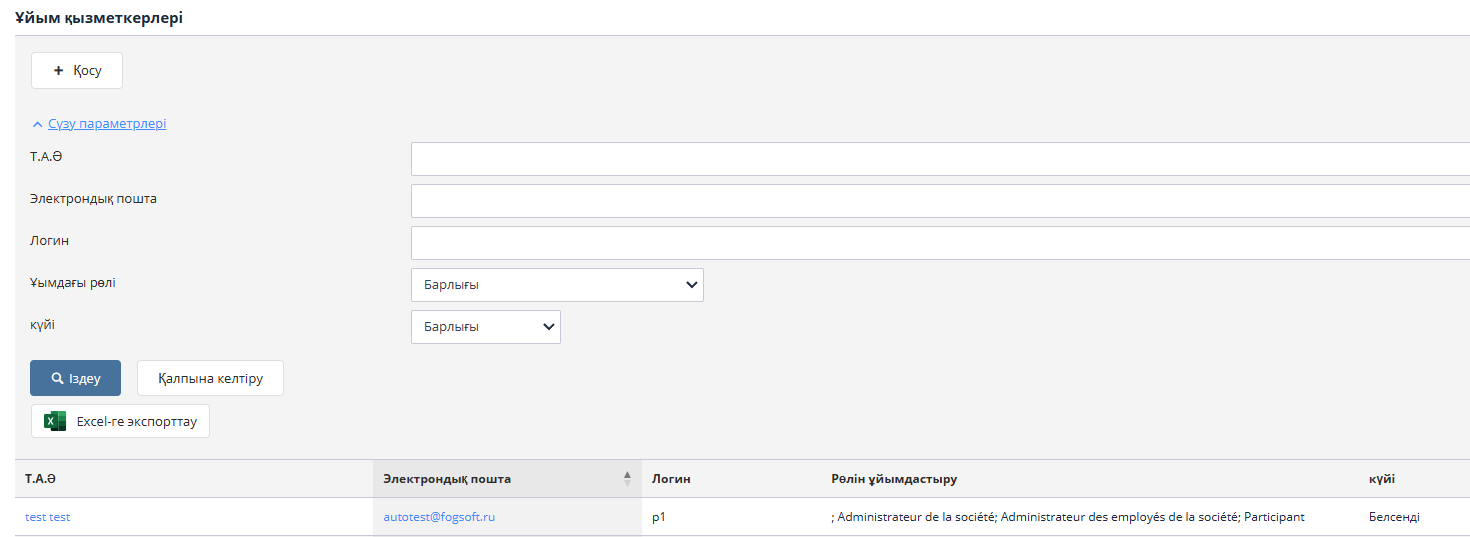Click the autotest@fogsoft.ru email link
The width and height of the screenshot is (1470, 537).
click(x=439, y=517)
